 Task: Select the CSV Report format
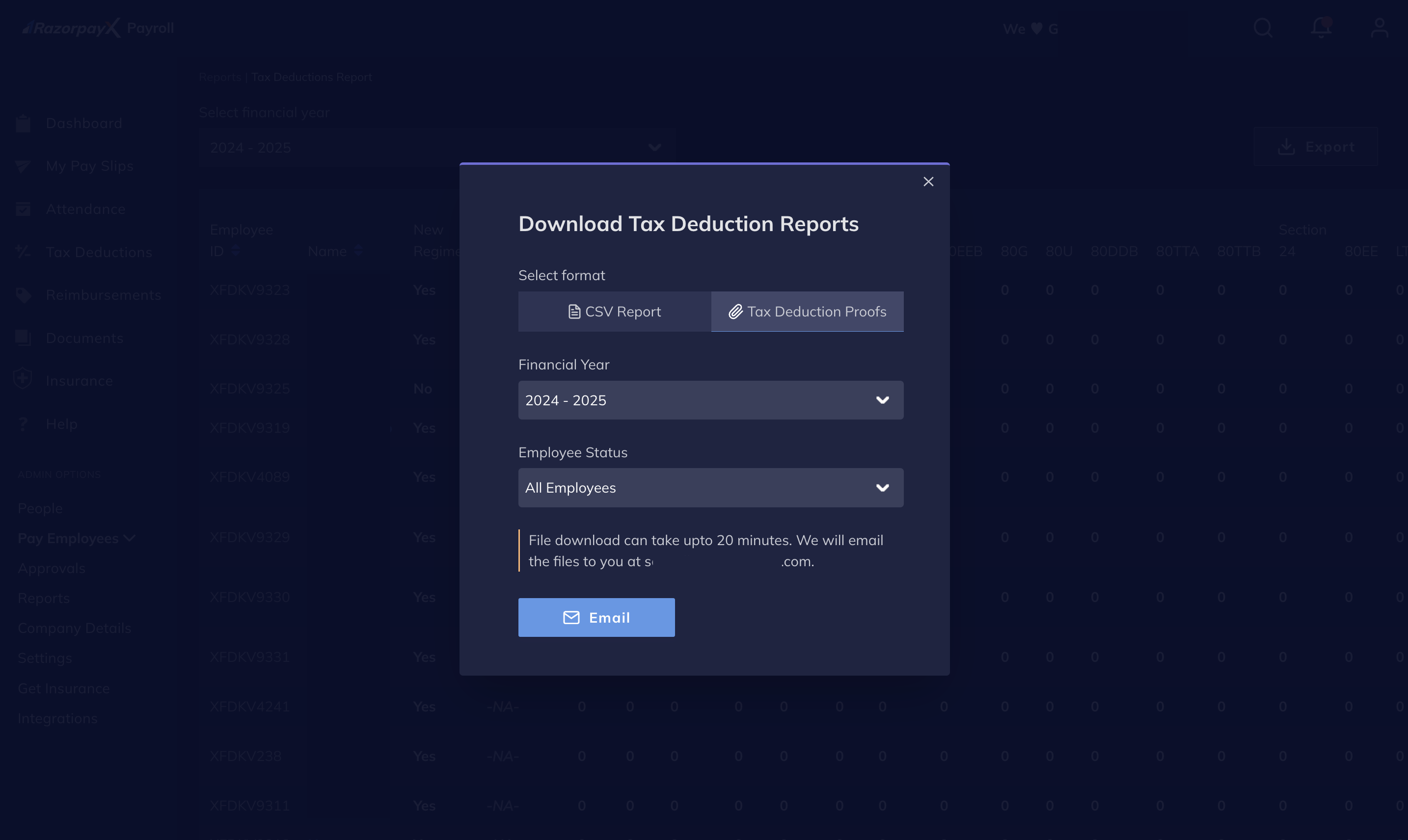coord(615,312)
